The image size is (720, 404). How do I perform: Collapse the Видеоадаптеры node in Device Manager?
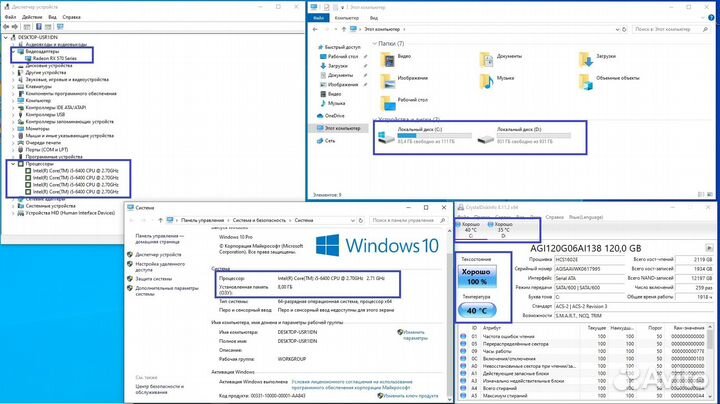[x=13, y=51]
